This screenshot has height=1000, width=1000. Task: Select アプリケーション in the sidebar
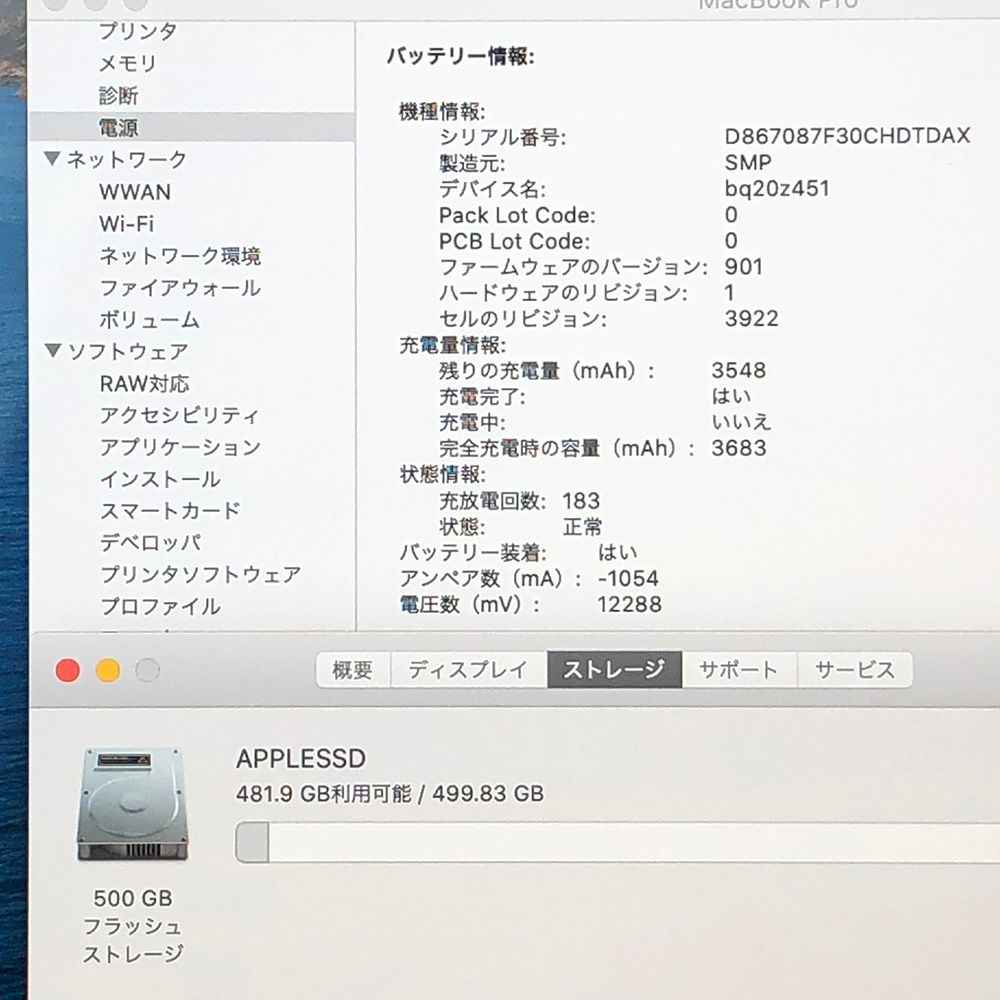[180, 447]
